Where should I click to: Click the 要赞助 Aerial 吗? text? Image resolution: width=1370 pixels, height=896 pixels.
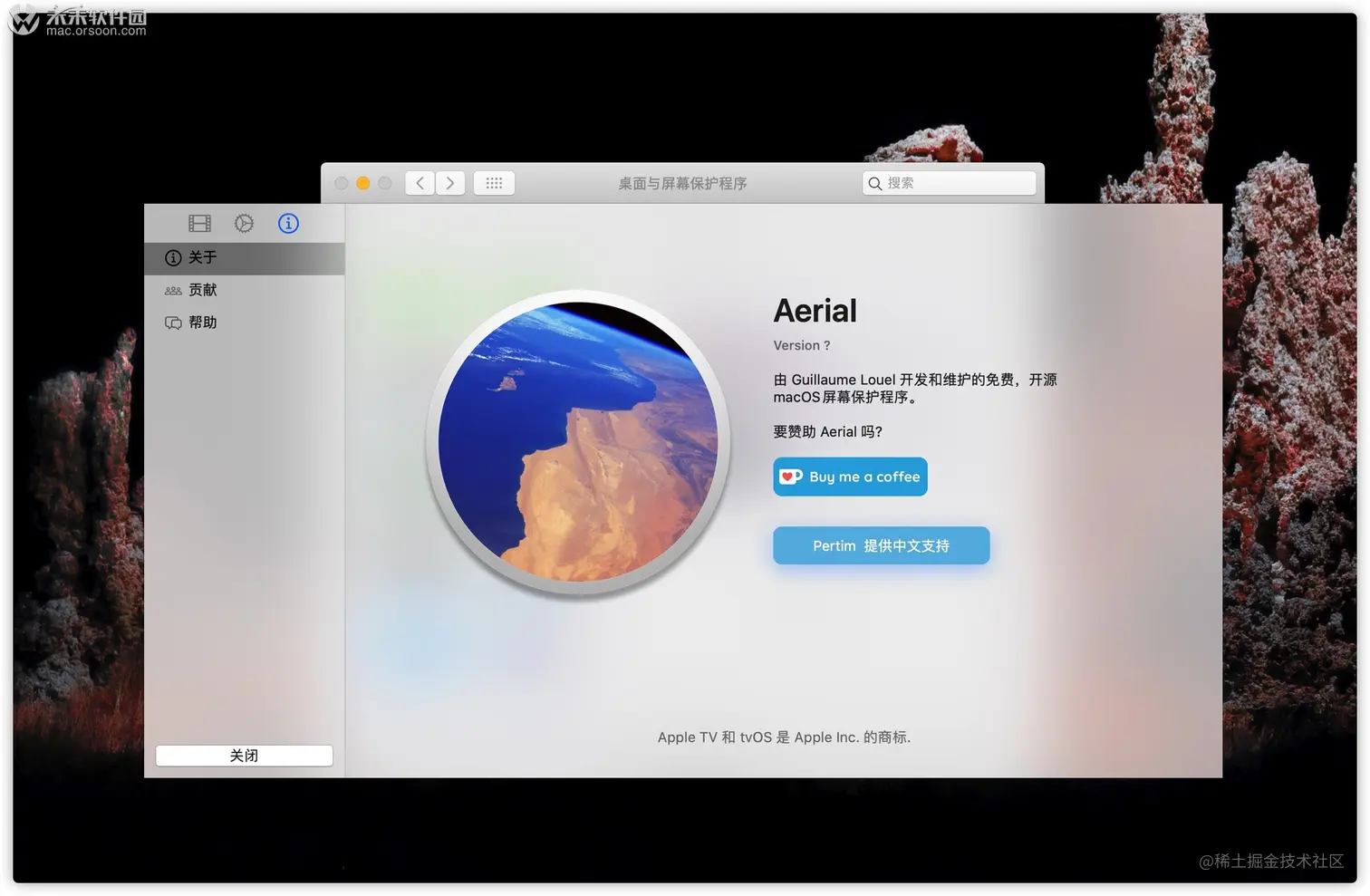point(827,431)
